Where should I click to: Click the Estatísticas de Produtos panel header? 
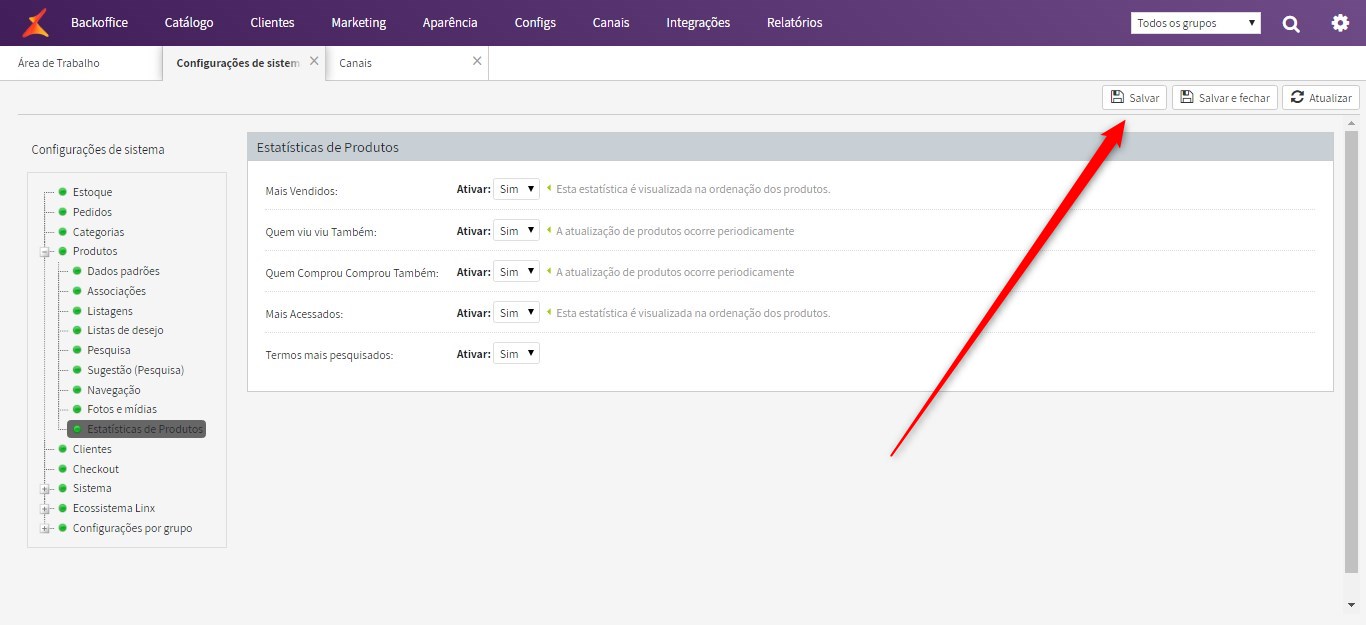pyautogui.click(x=790, y=147)
